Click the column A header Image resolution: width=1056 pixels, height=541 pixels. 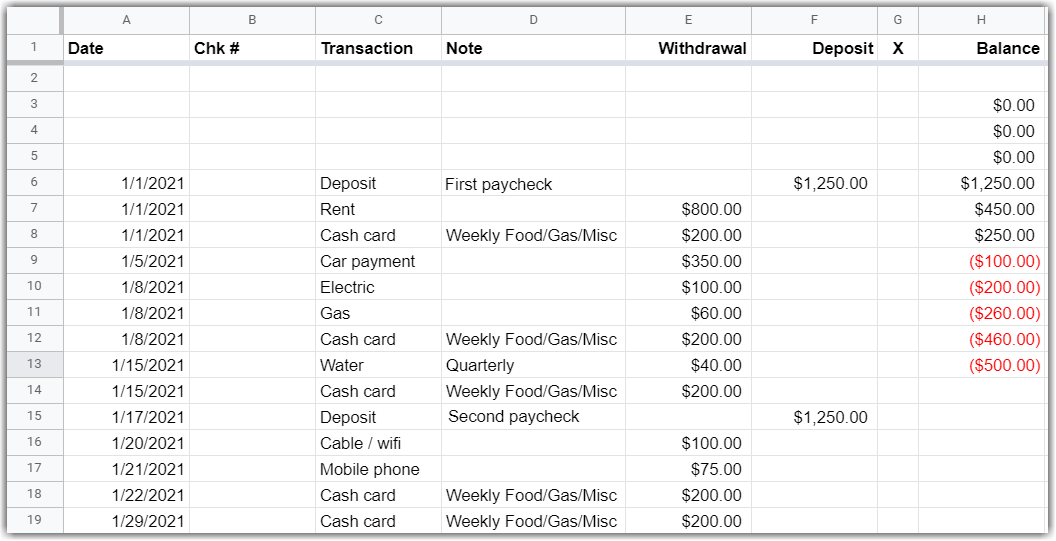pos(126,20)
